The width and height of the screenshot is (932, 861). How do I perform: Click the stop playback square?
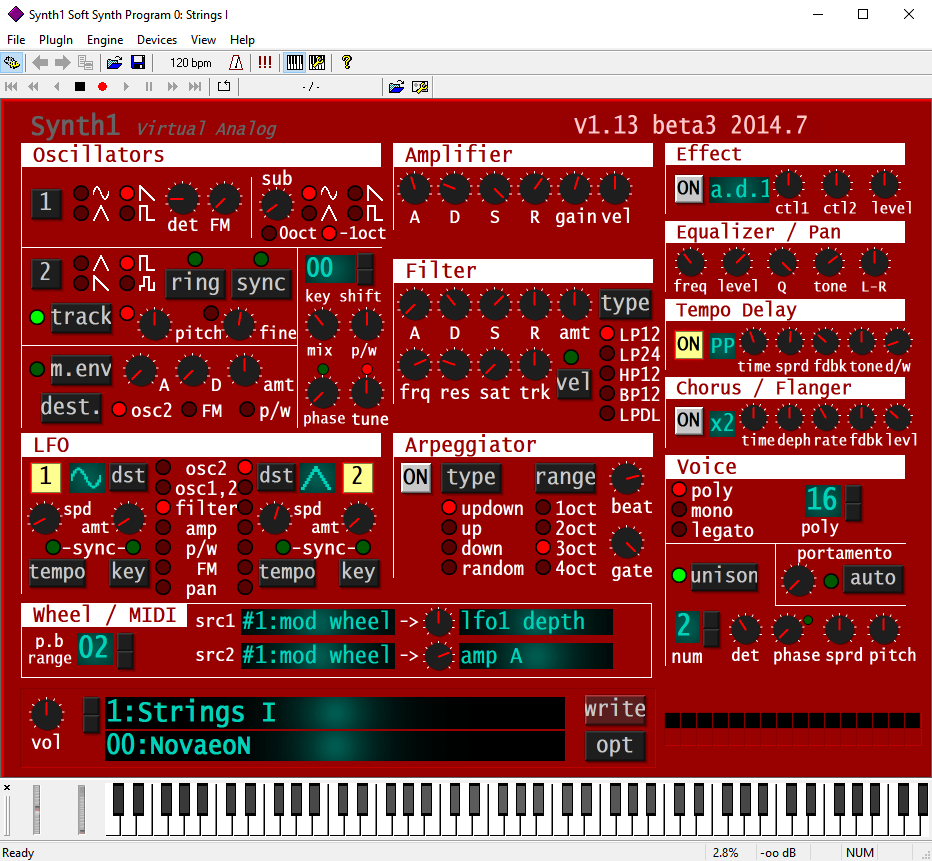click(x=80, y=87)
